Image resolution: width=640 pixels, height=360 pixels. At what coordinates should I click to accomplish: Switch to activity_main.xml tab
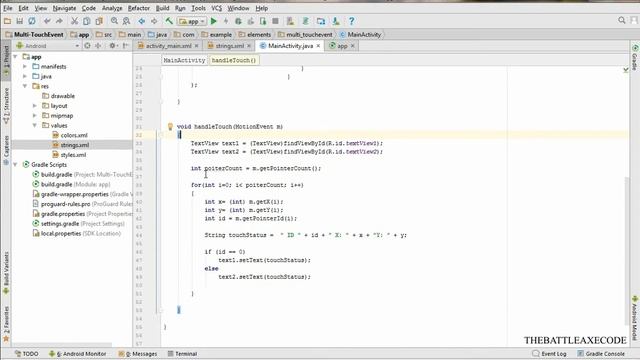click(168, 46)
